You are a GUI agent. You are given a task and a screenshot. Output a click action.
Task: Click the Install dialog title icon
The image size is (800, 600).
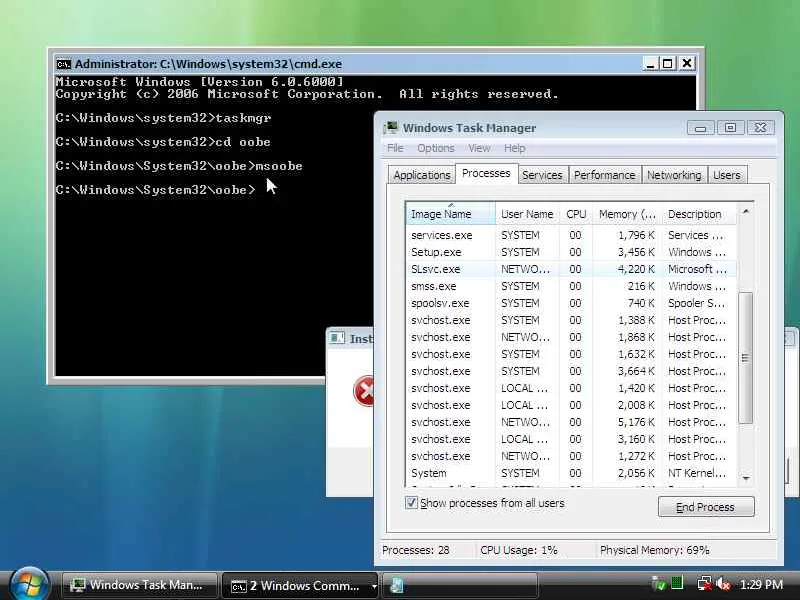[x=337, y=338]
